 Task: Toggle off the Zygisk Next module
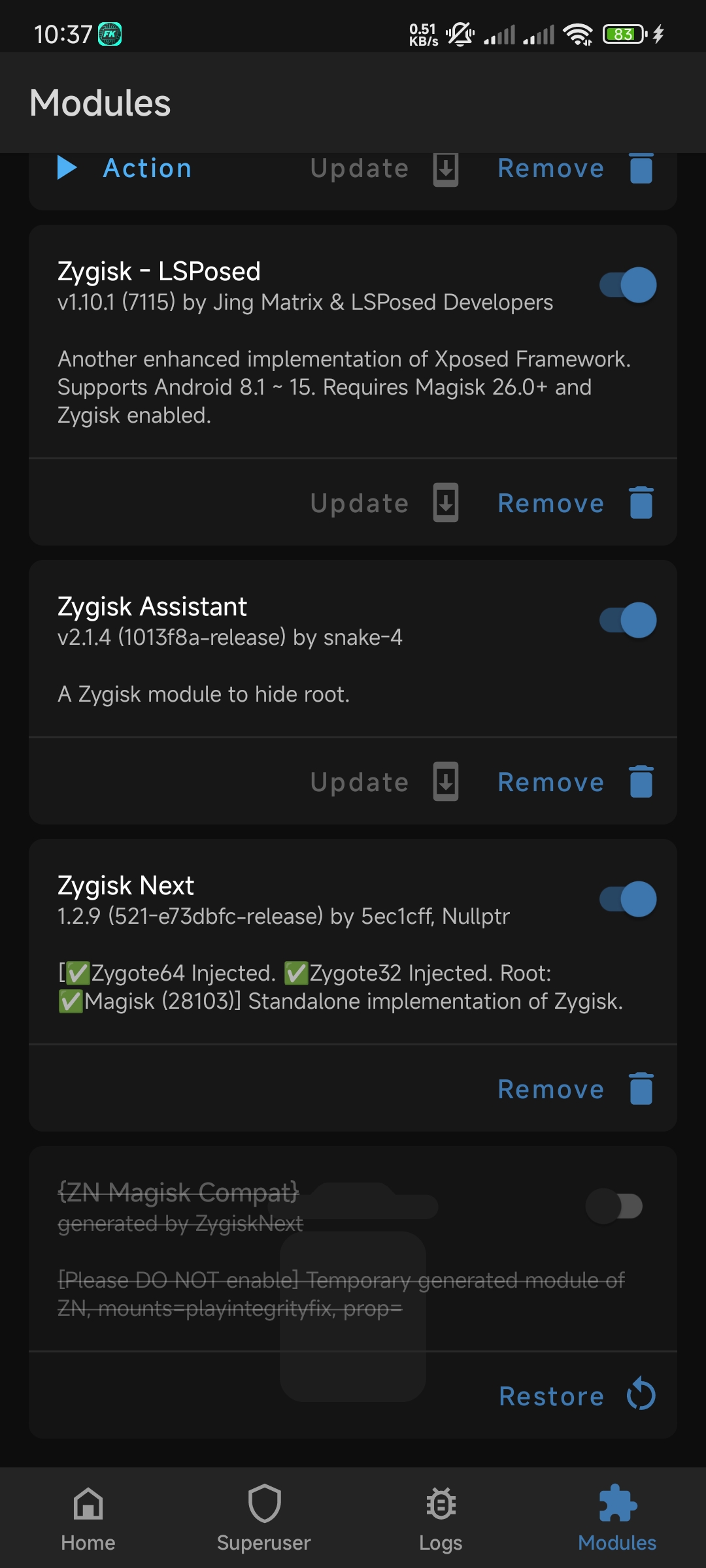628,899
